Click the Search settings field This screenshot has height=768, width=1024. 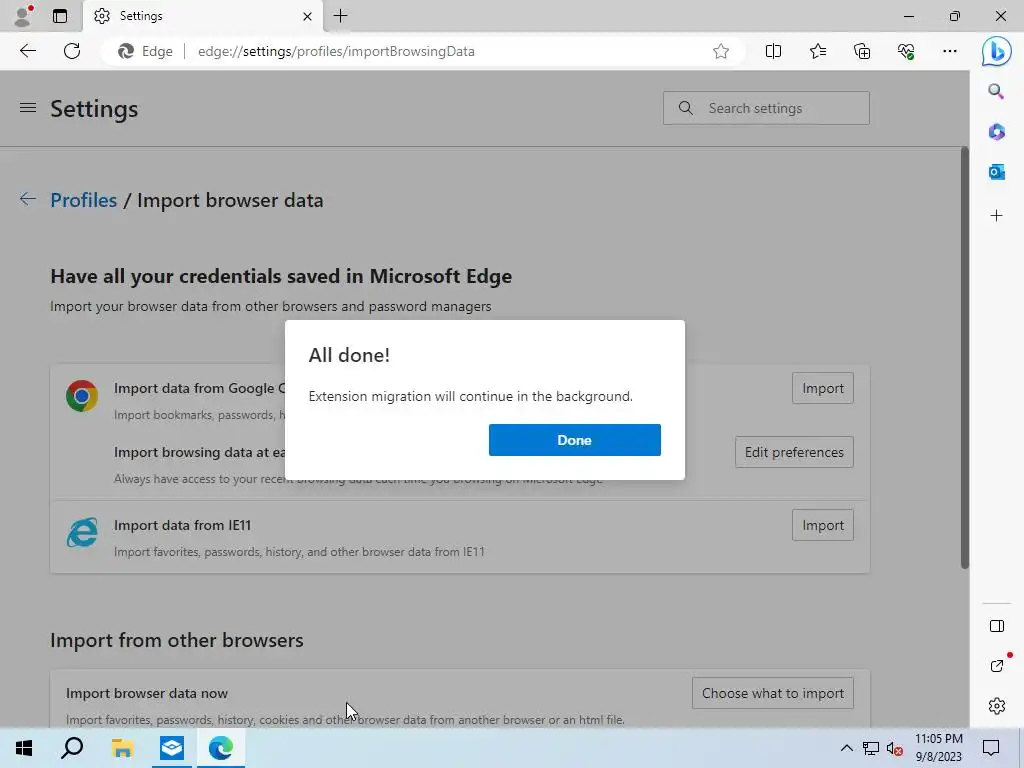[x=766, y=108]
